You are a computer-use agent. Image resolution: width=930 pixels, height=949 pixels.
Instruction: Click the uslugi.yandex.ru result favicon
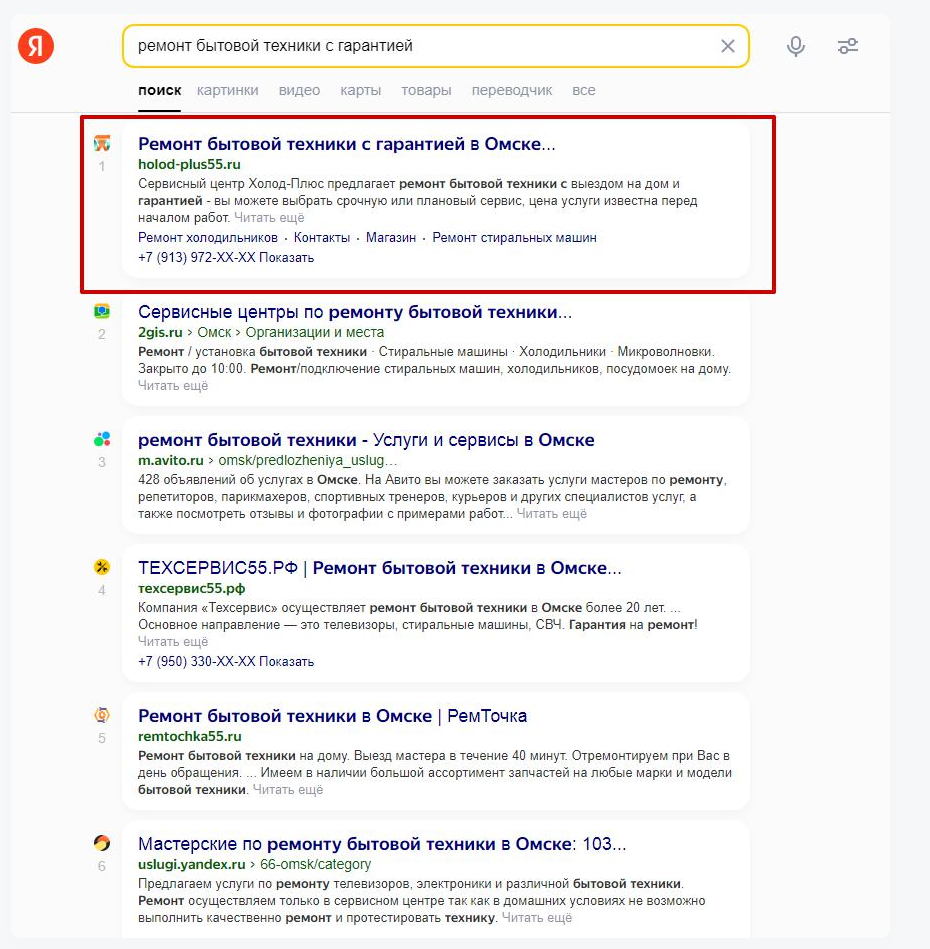102,843
